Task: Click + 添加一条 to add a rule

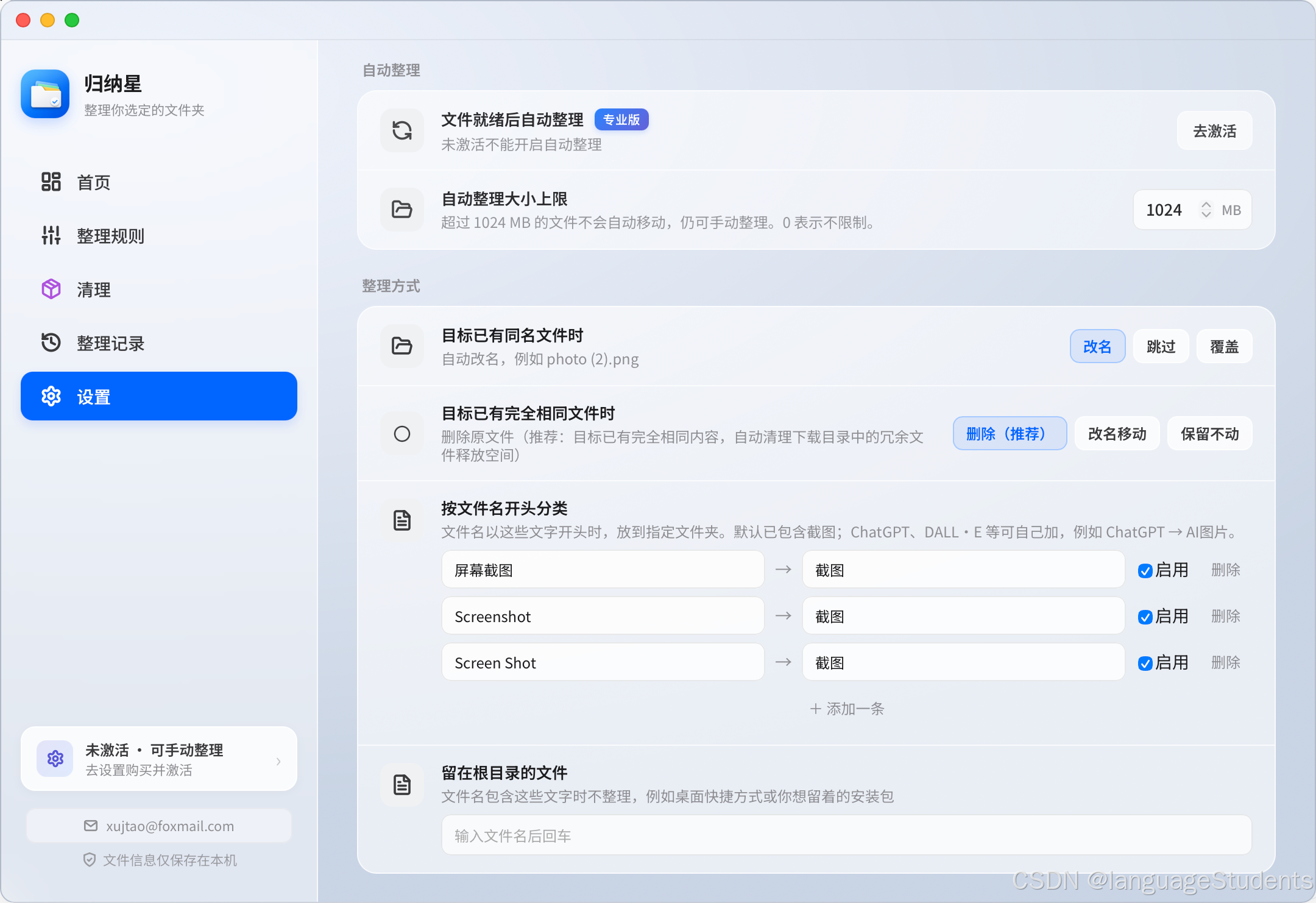Action: click(x=847, y=709)
